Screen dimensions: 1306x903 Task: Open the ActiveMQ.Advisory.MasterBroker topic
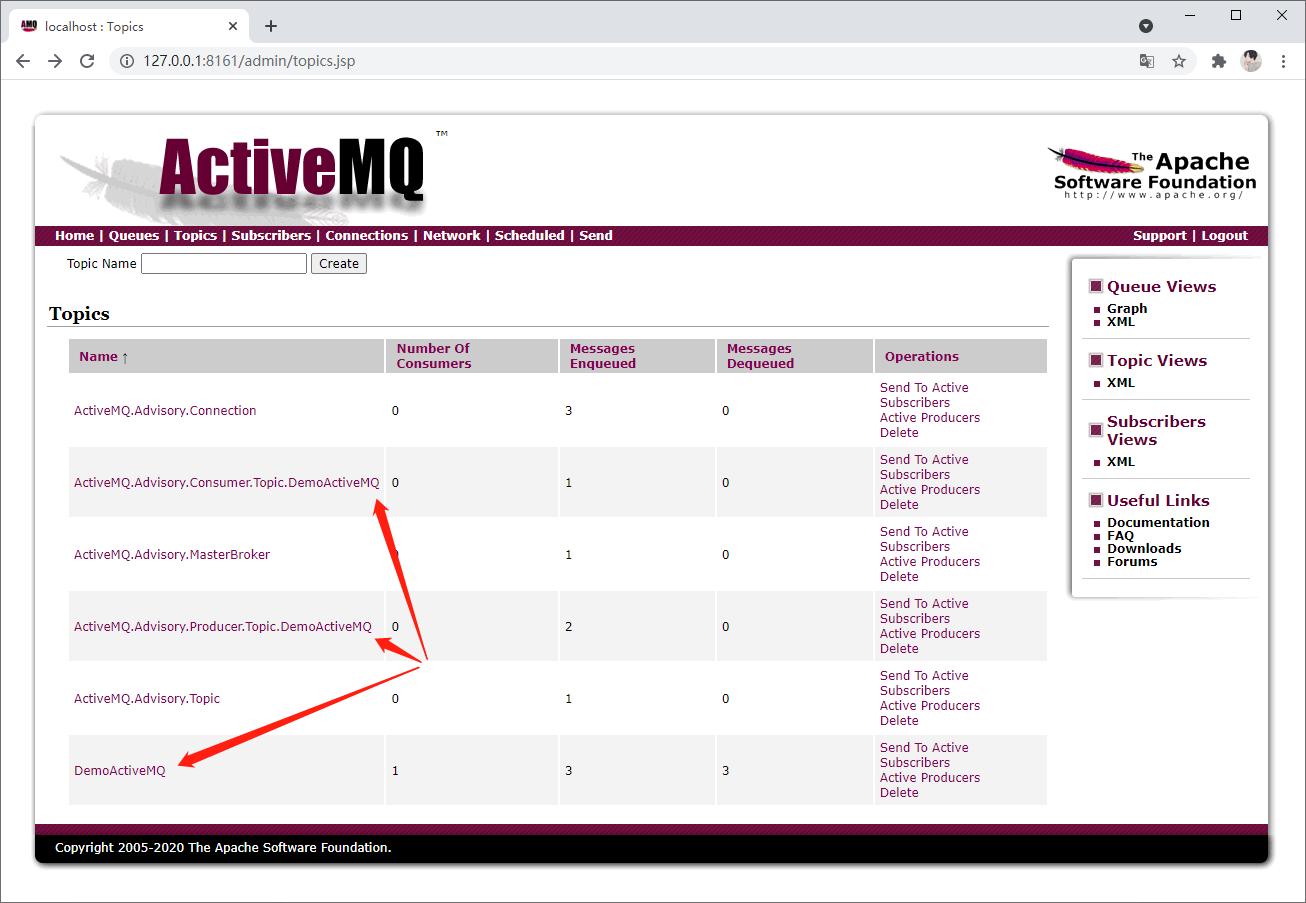click(172, 555)
